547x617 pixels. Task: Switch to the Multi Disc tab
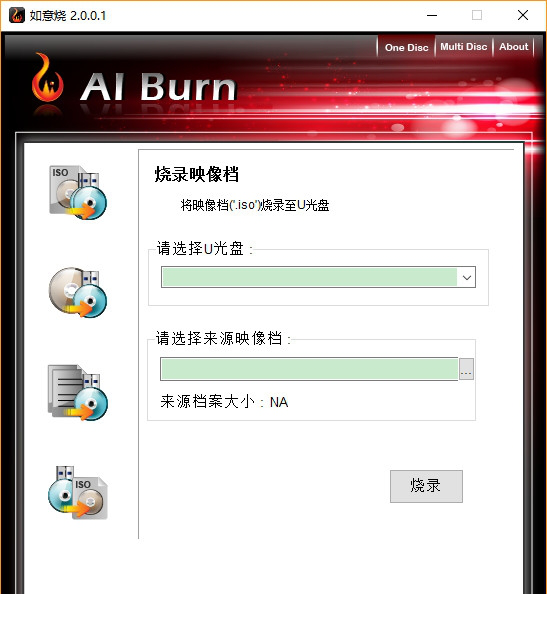(x=464, y=47)
